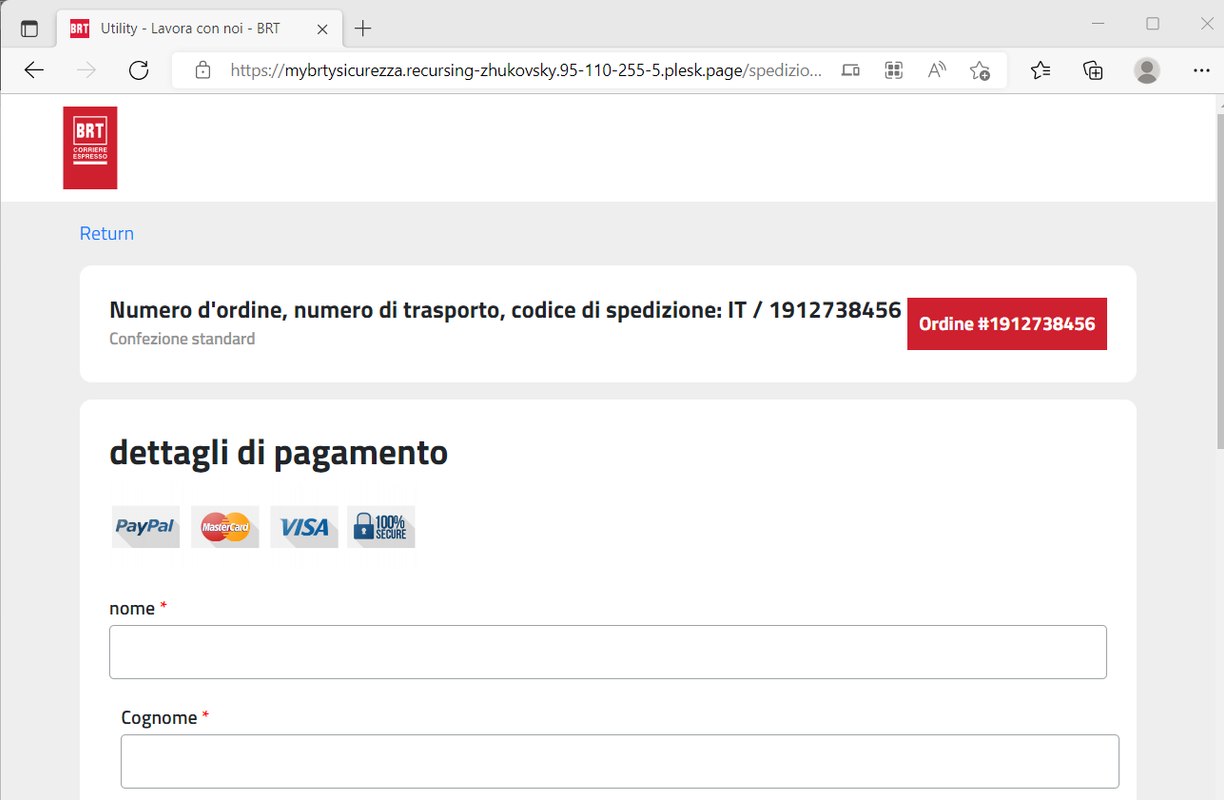Open a new tab with plus icon
Image resolution: width=1224 pixels, height=800 pixels.
(x=363, y=28)
